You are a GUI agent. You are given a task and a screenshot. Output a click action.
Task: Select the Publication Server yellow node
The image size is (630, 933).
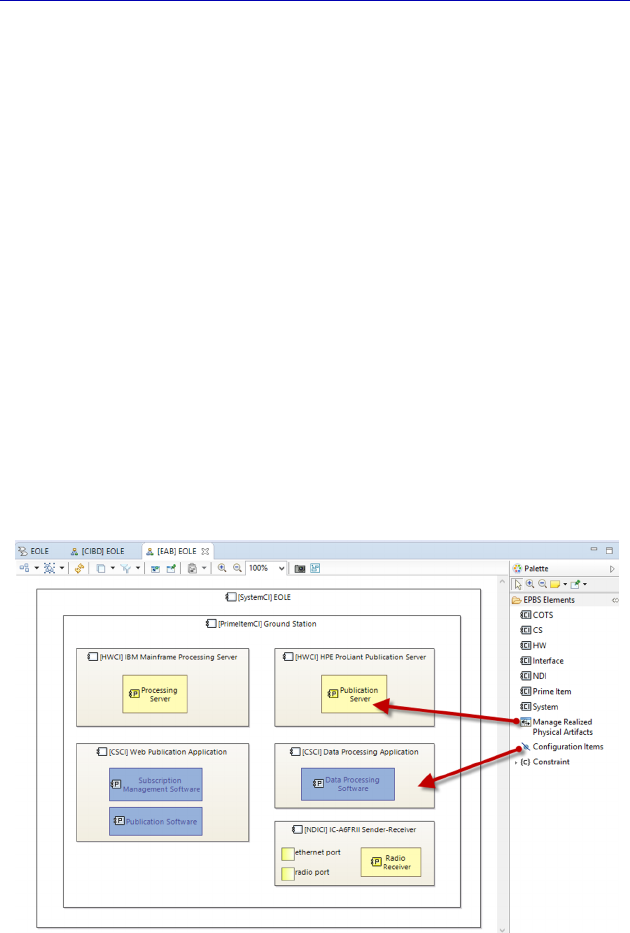point(354,694)
